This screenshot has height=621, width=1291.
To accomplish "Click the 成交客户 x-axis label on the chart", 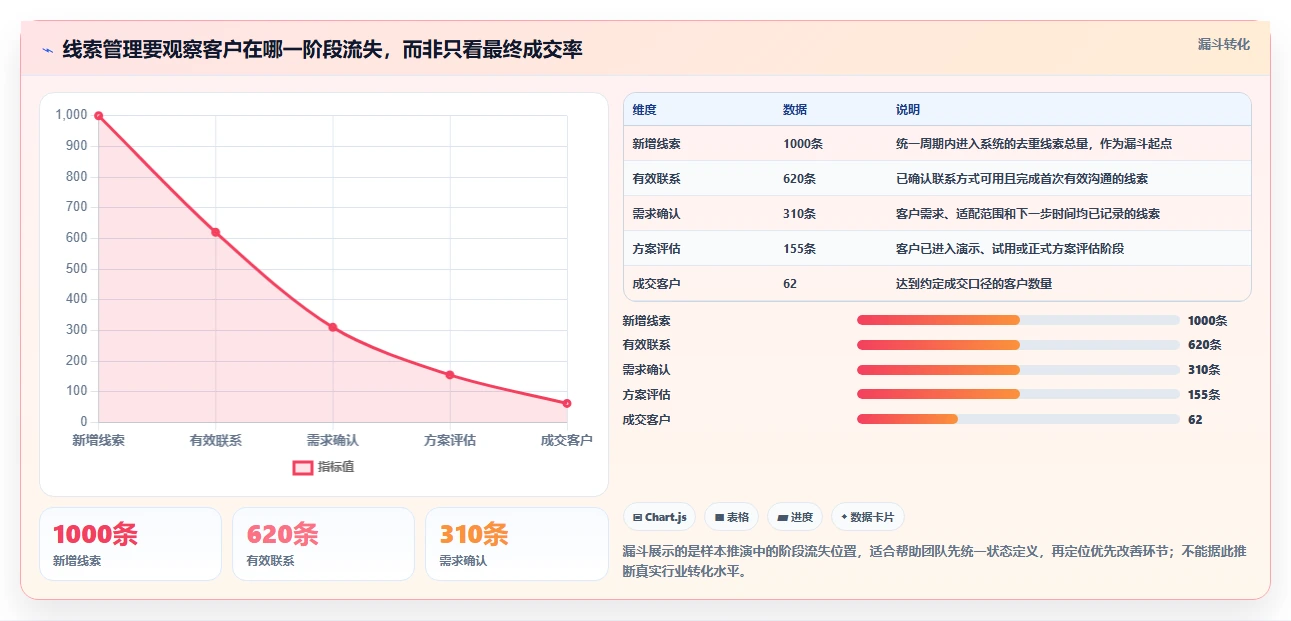I will [x=567, y=440].
